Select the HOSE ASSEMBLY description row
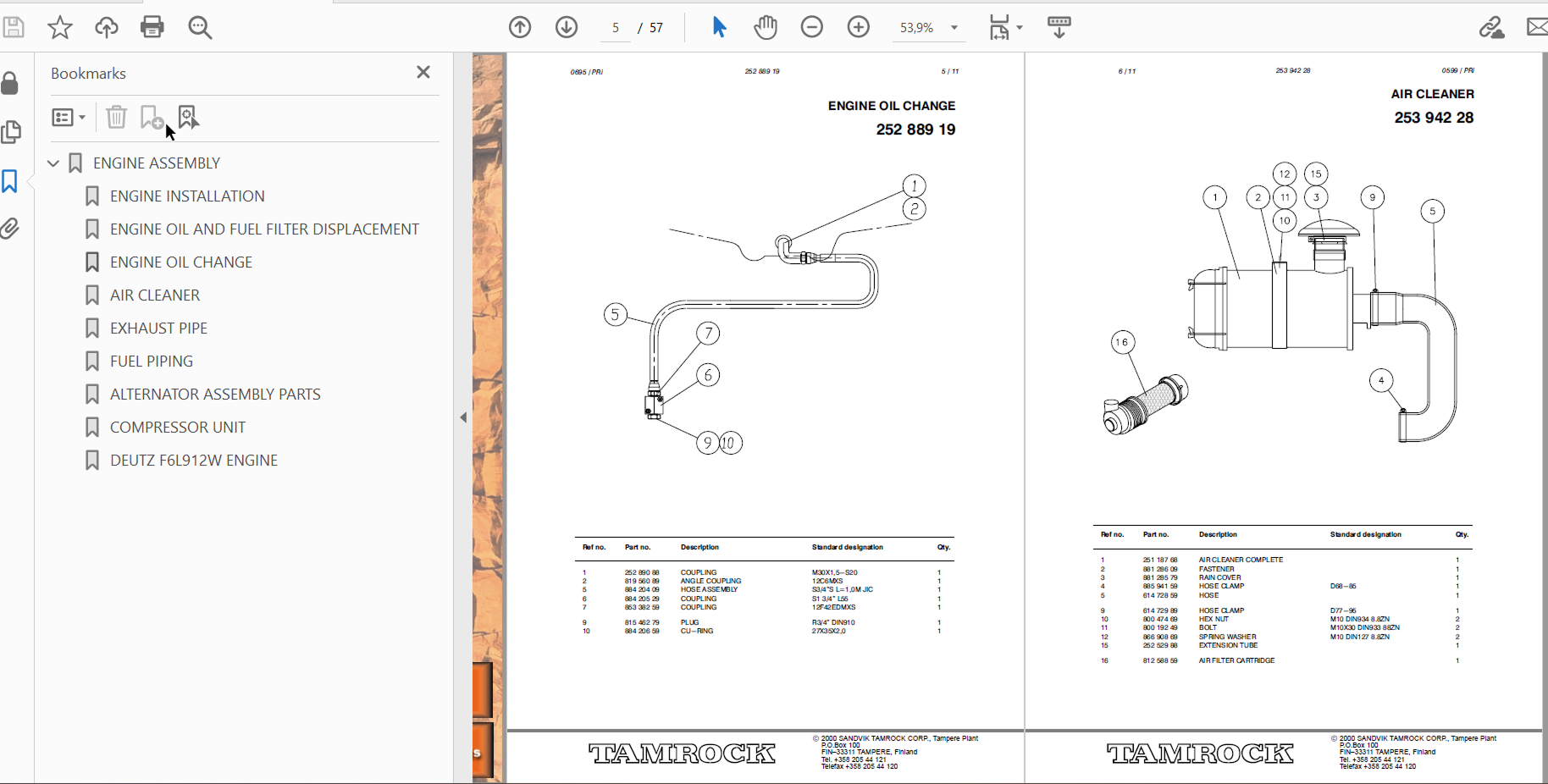This screenshot has width=1548, height=784. pyautogui.click(x=709, y=589)
